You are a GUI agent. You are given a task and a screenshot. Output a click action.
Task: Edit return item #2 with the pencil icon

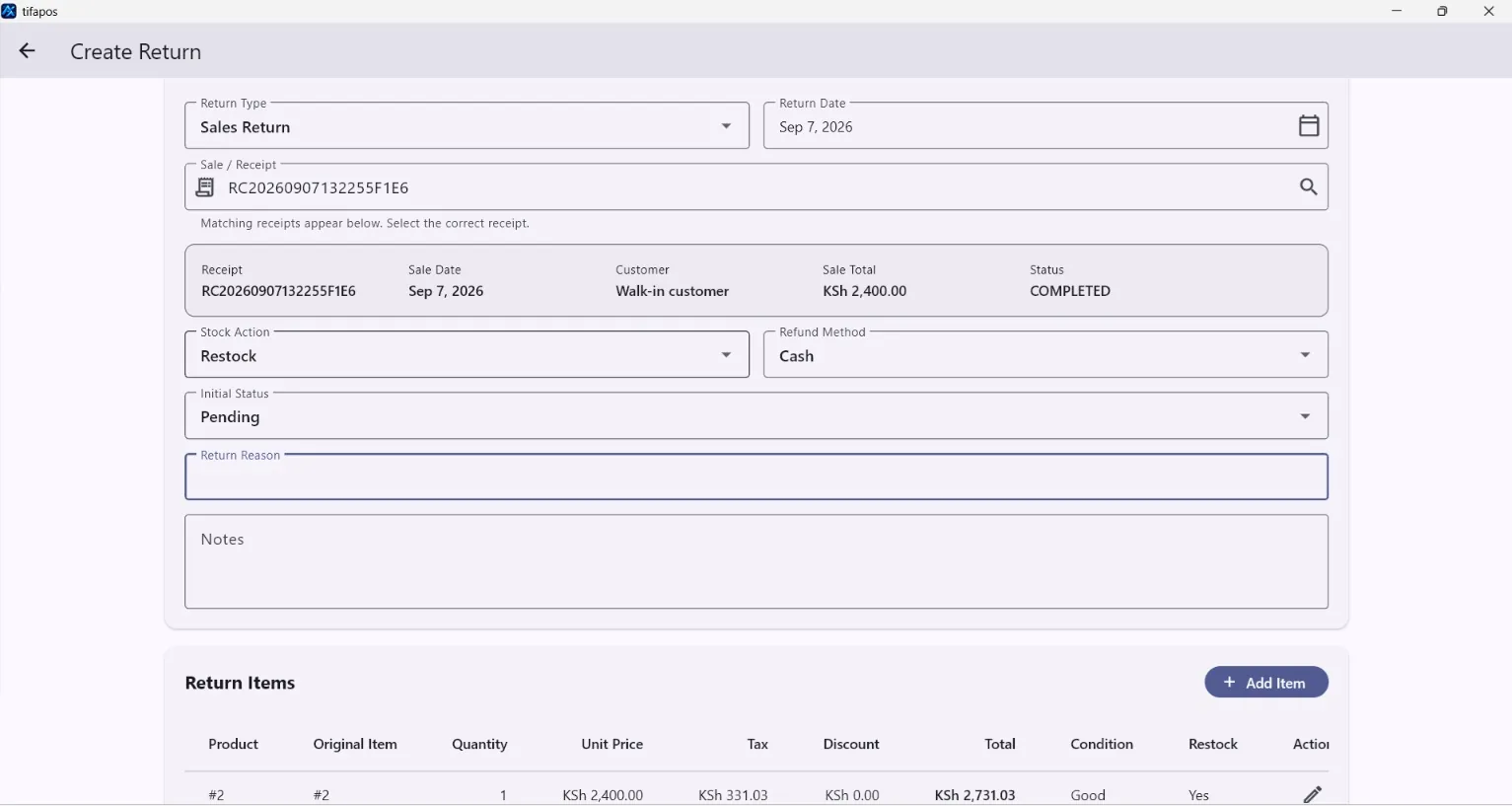pyautogui.click(x=1312, y=794)
